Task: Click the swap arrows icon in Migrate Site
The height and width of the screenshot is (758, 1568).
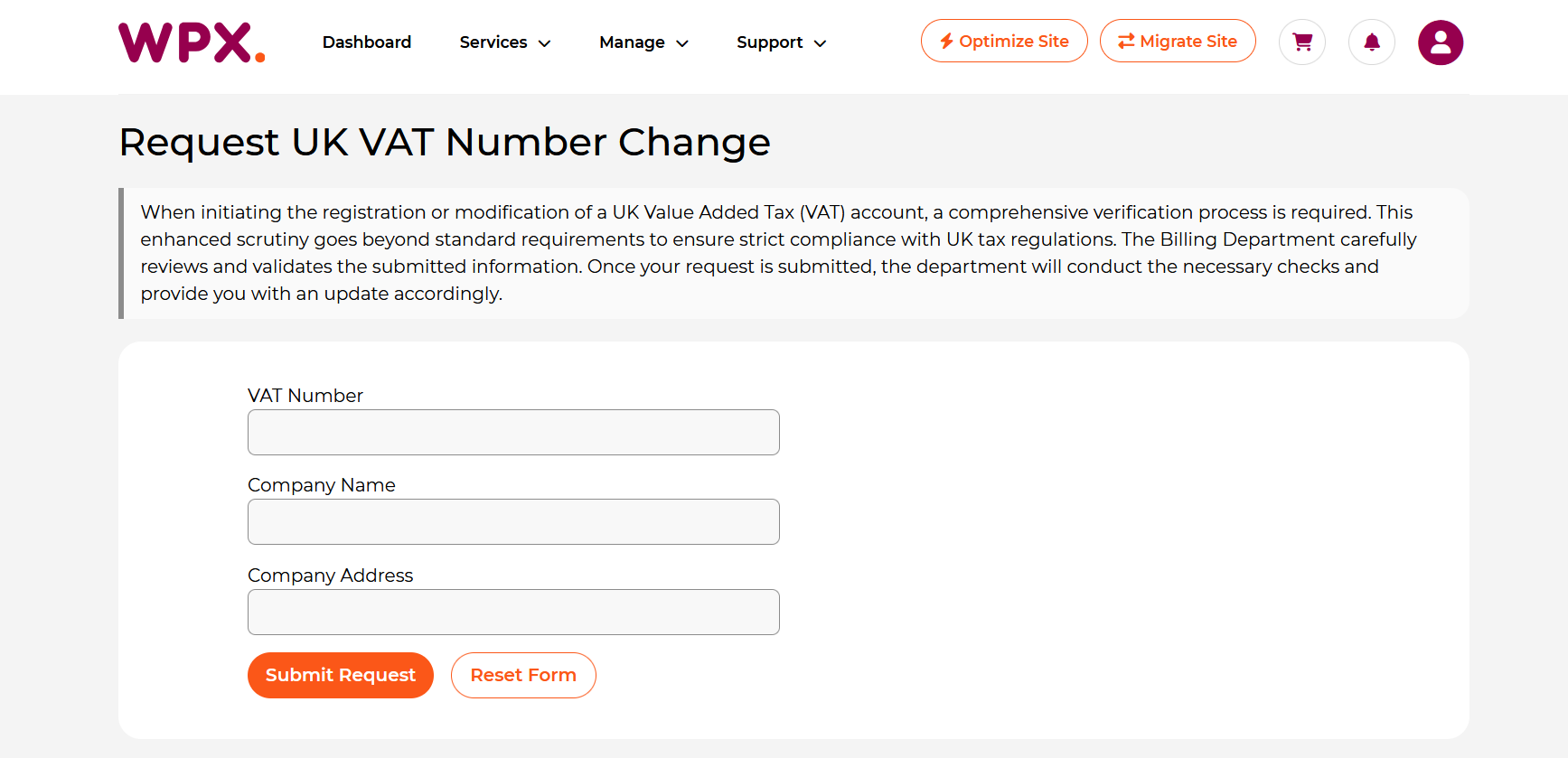Action: (1126, 42)
